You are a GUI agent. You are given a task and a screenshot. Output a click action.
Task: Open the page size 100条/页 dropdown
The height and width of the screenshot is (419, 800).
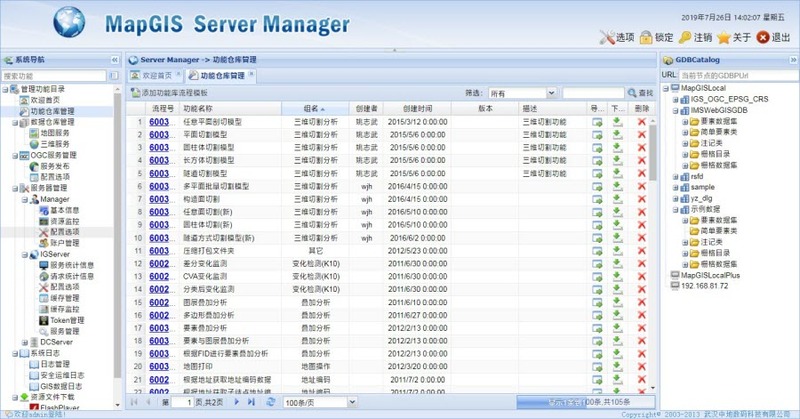[x=327, y=402]
